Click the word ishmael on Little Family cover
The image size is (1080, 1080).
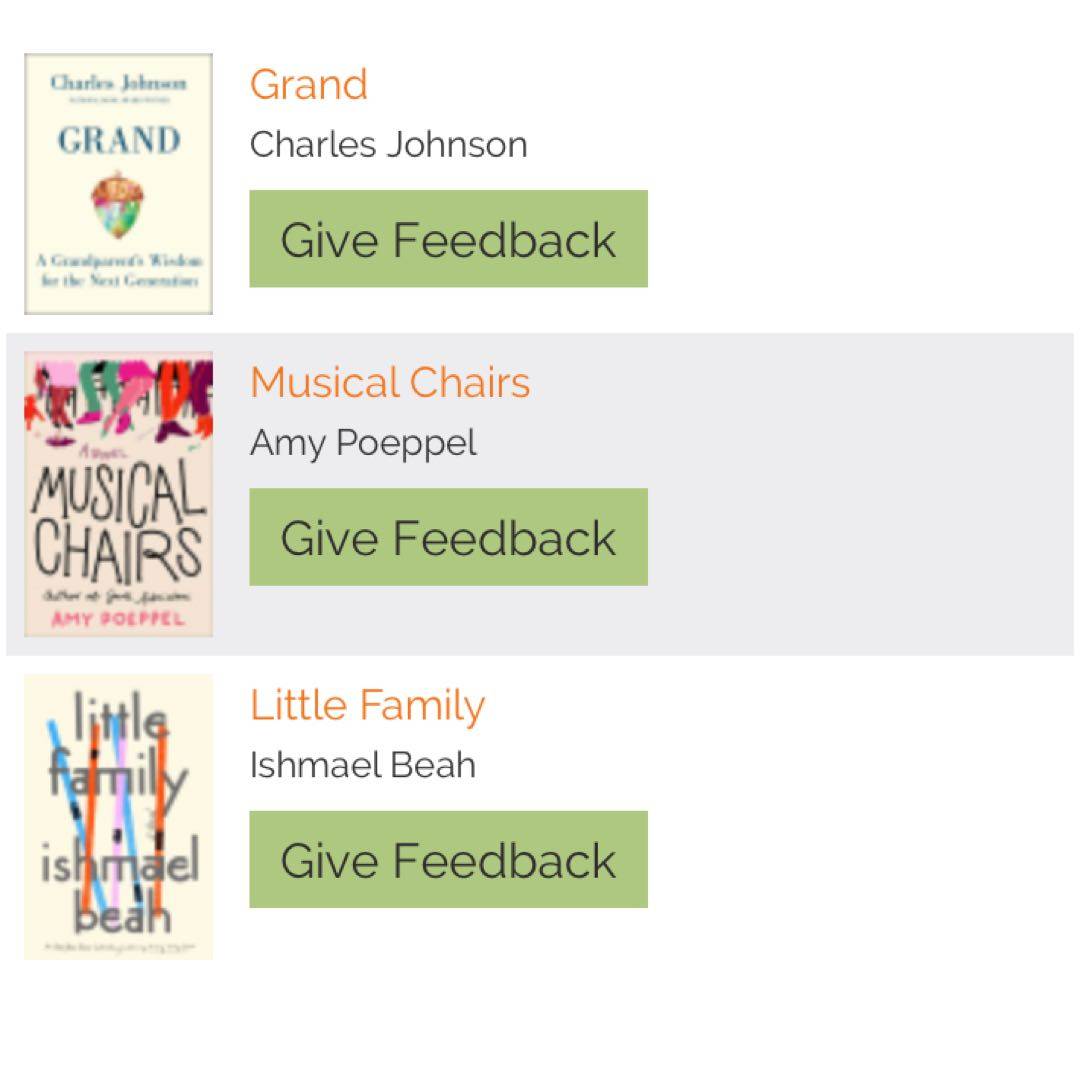click(119, 863)
